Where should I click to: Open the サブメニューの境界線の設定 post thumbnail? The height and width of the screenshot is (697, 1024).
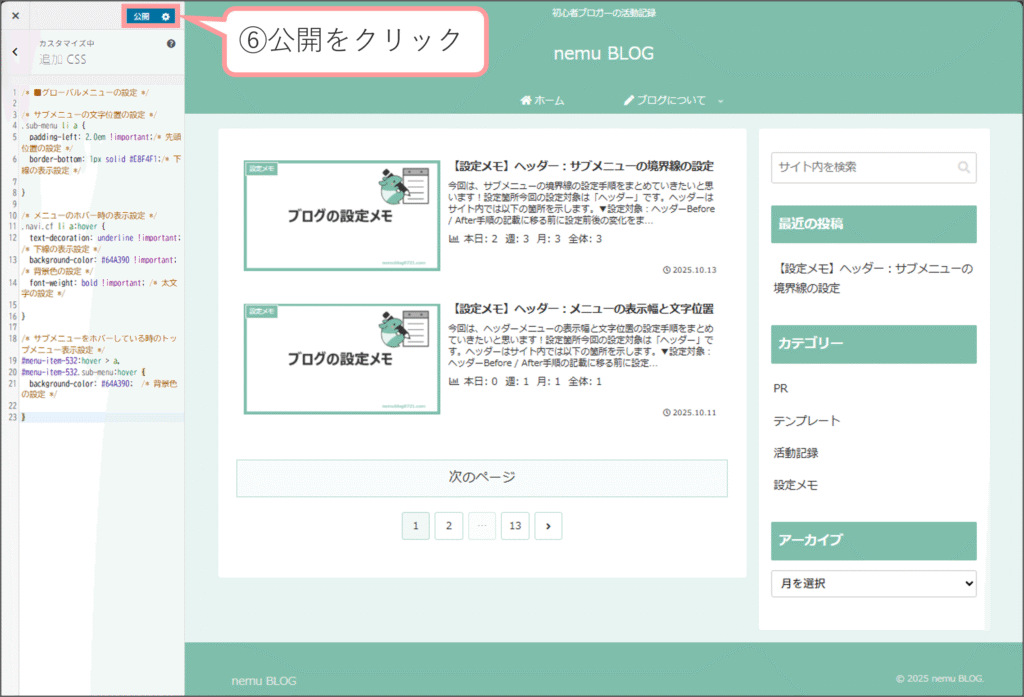pos(336,215)
